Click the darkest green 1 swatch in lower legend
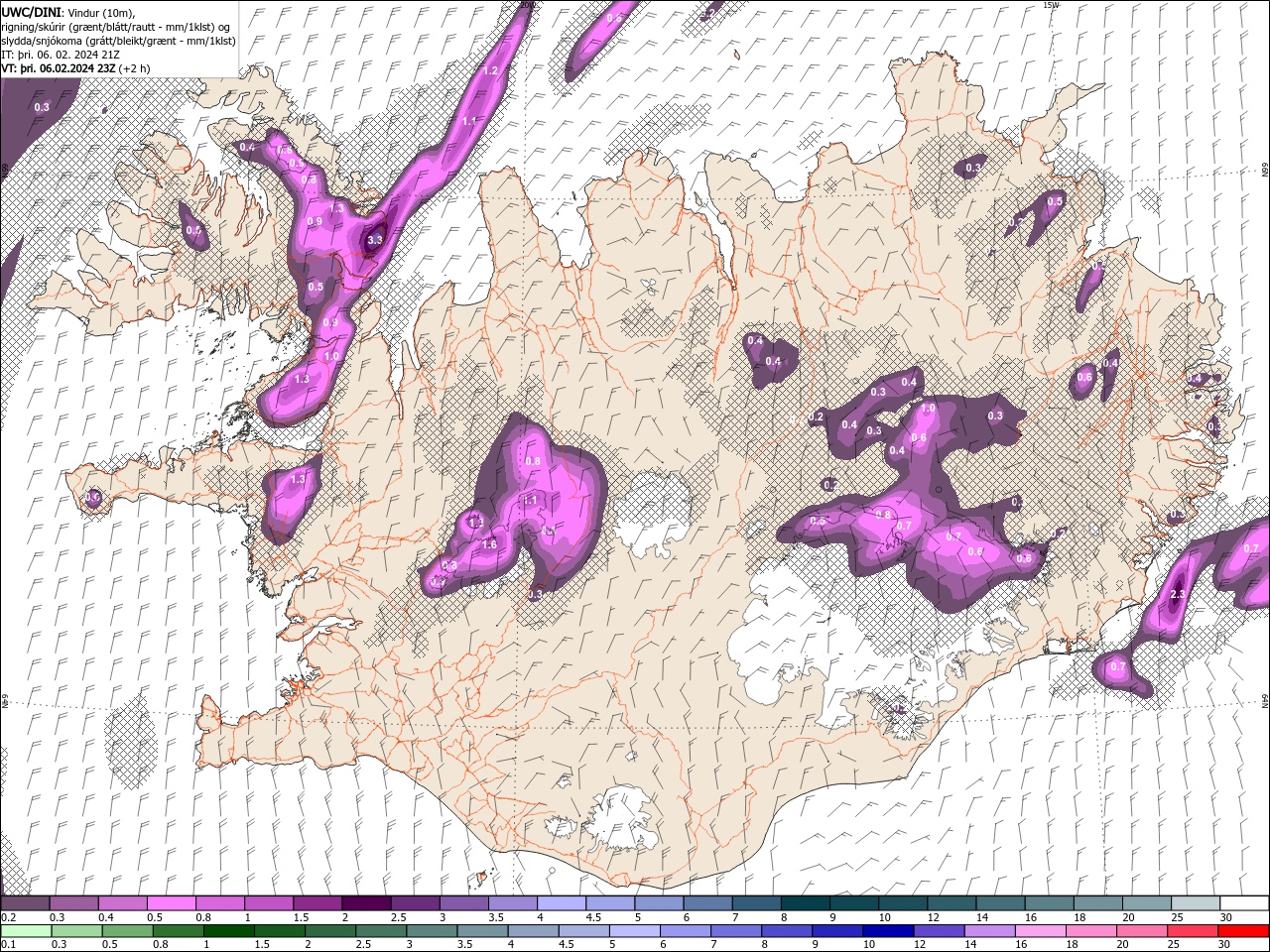 coord(228,931)
